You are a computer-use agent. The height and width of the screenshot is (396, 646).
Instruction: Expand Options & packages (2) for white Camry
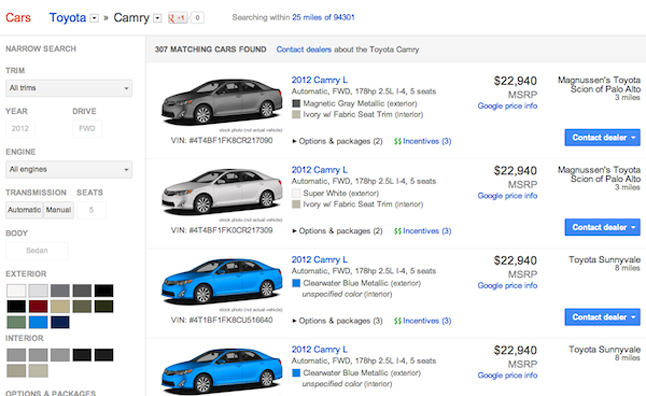pyautogui.click(x=337, y=231)
